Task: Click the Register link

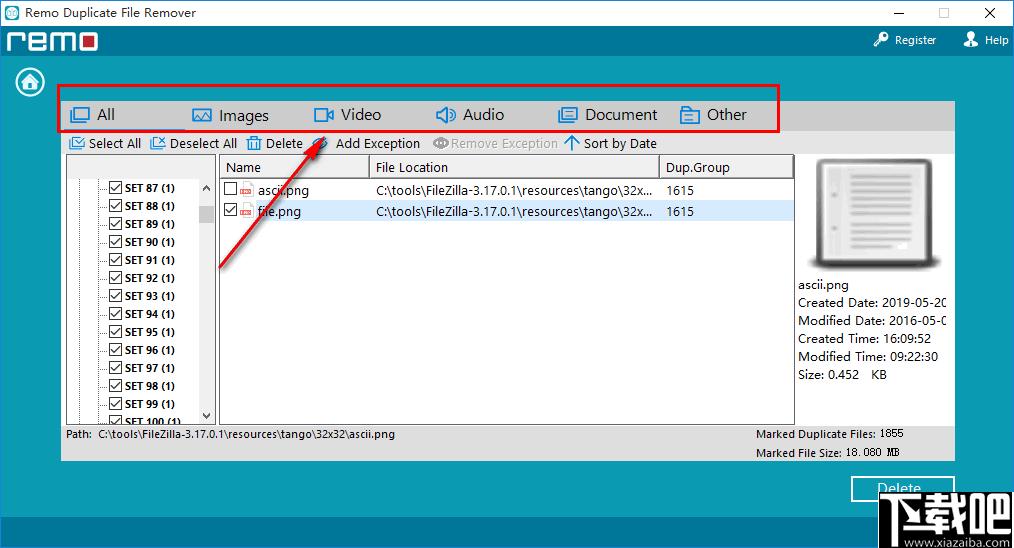Action: click(915, 40)
